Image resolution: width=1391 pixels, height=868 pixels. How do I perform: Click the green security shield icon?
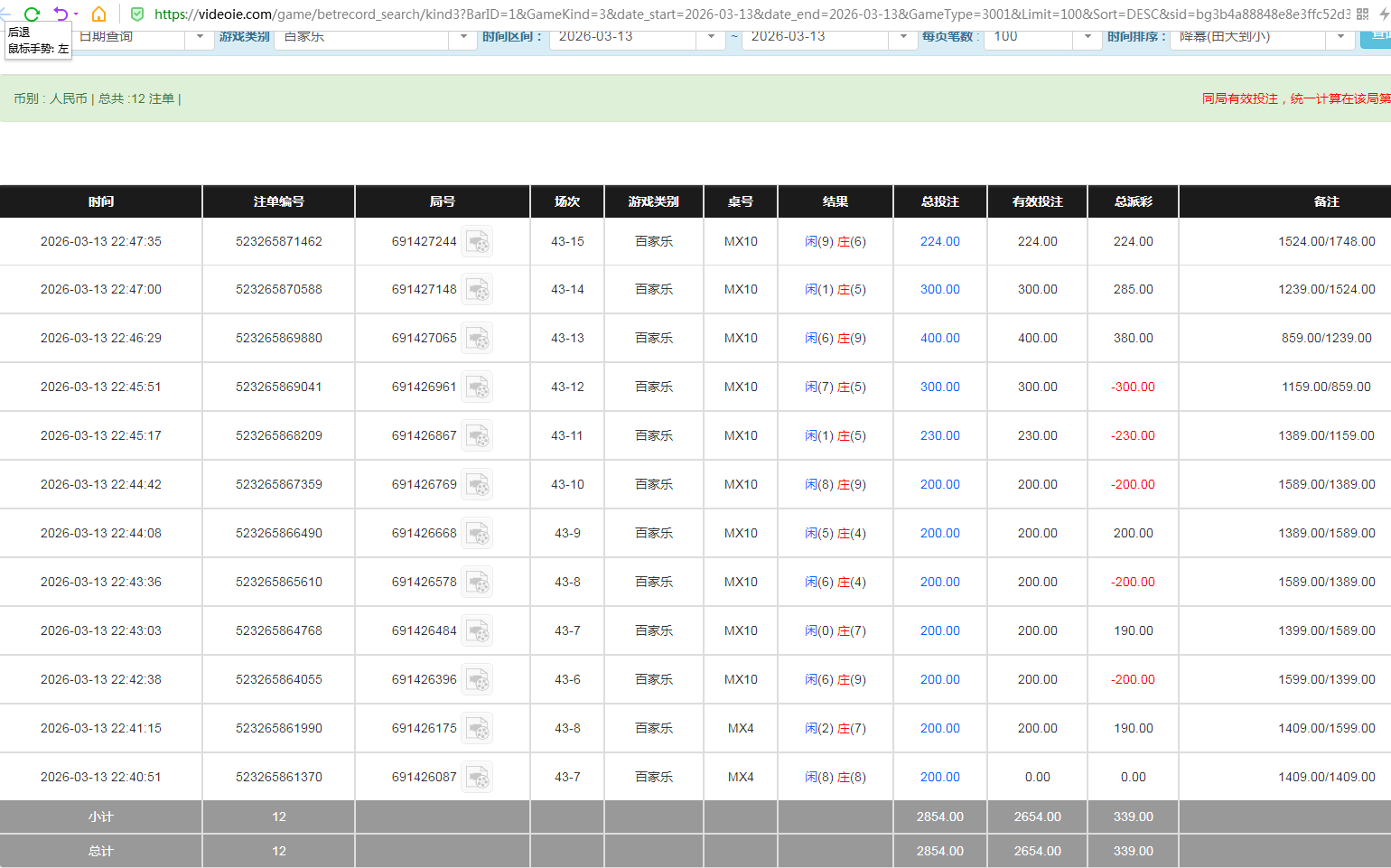click(136, 14)
